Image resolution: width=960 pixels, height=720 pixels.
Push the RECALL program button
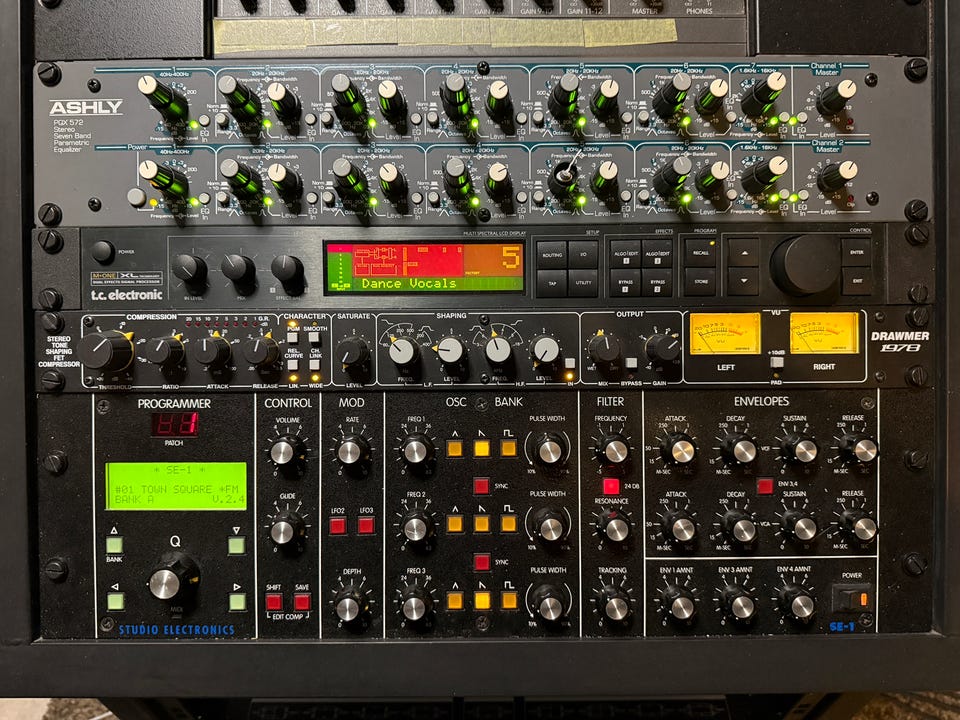(x=700, y=252)
